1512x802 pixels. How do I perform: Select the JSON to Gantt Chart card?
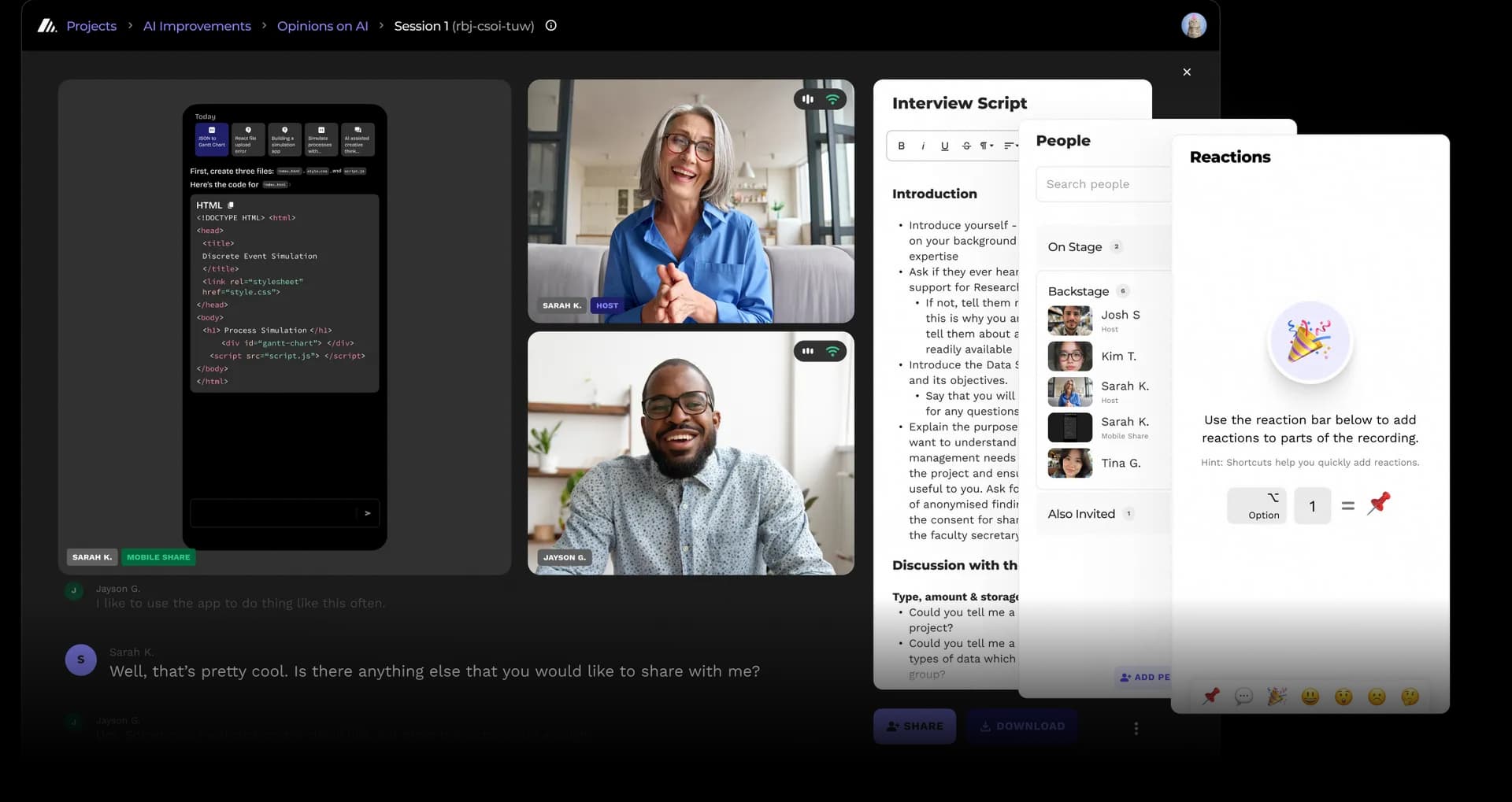(x=212, y=139)
